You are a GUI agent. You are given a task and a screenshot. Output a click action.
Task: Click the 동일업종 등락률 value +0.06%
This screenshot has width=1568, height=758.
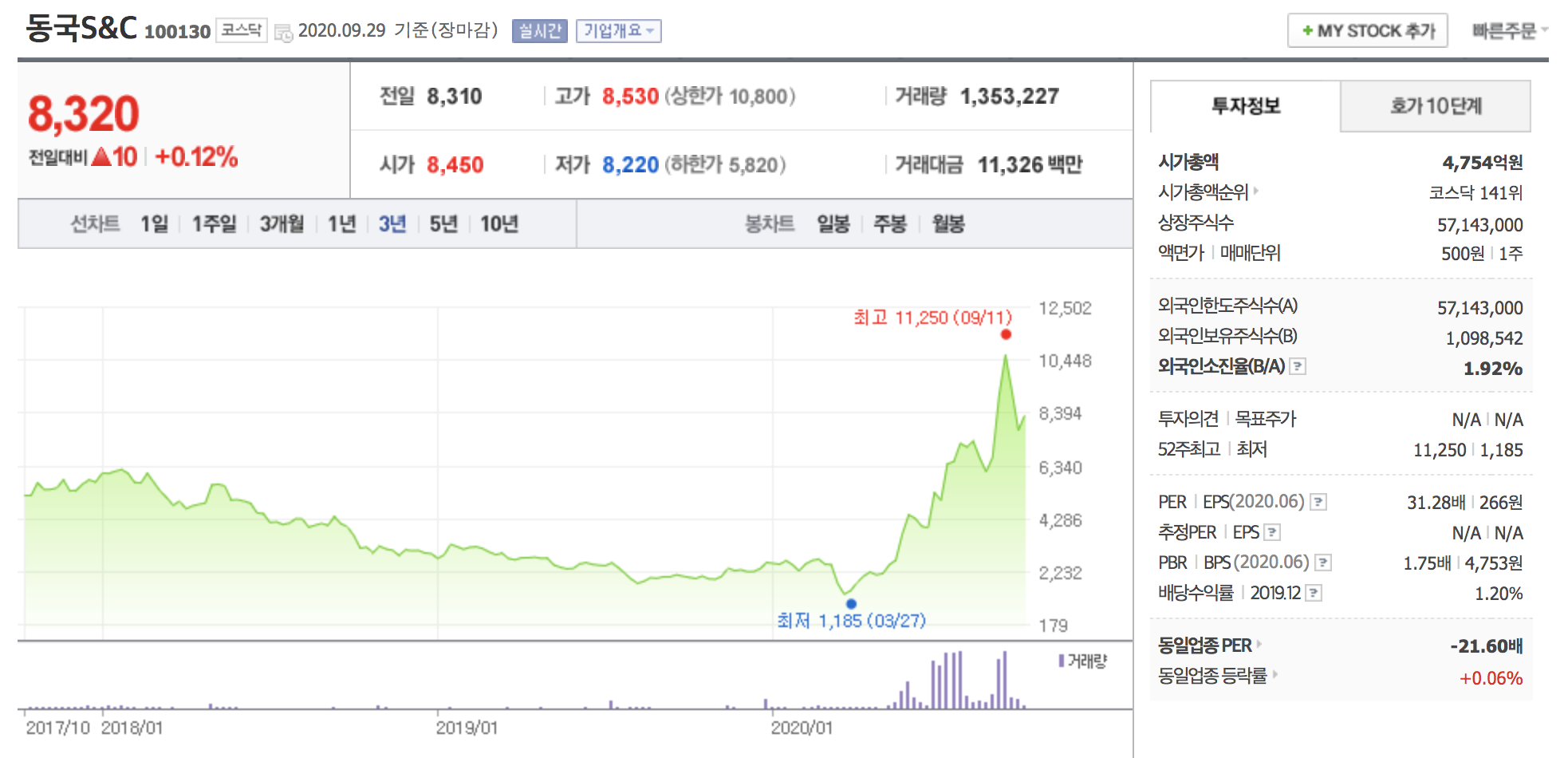point(1491,678)
